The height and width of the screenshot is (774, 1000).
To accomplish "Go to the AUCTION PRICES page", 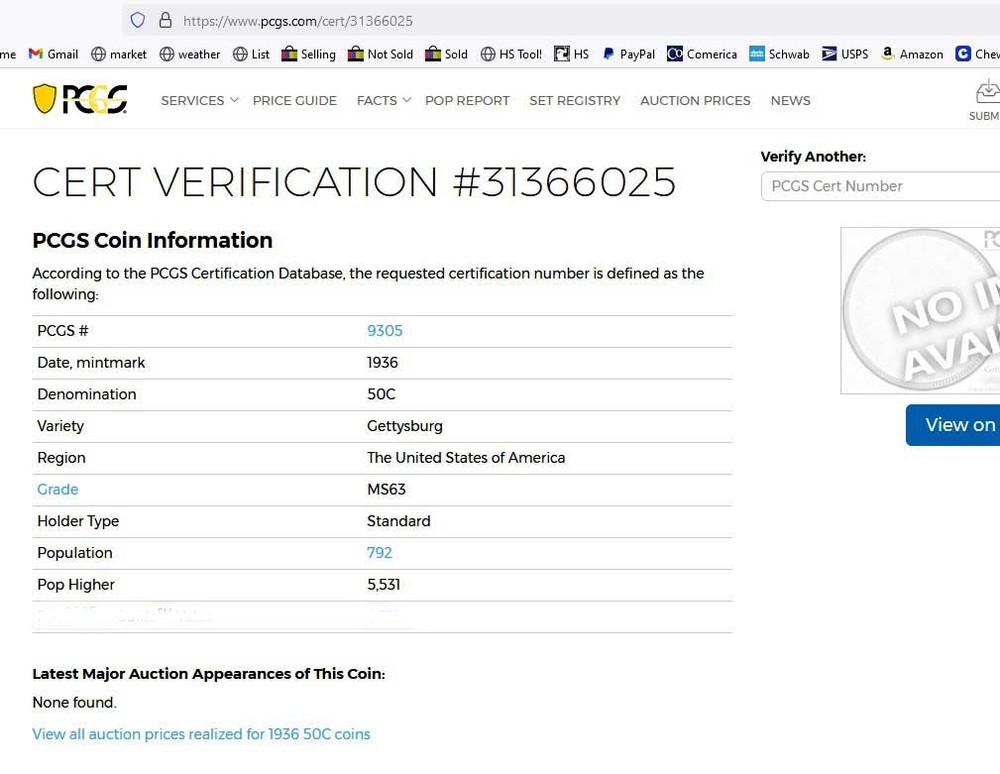I will coord(695,100).
